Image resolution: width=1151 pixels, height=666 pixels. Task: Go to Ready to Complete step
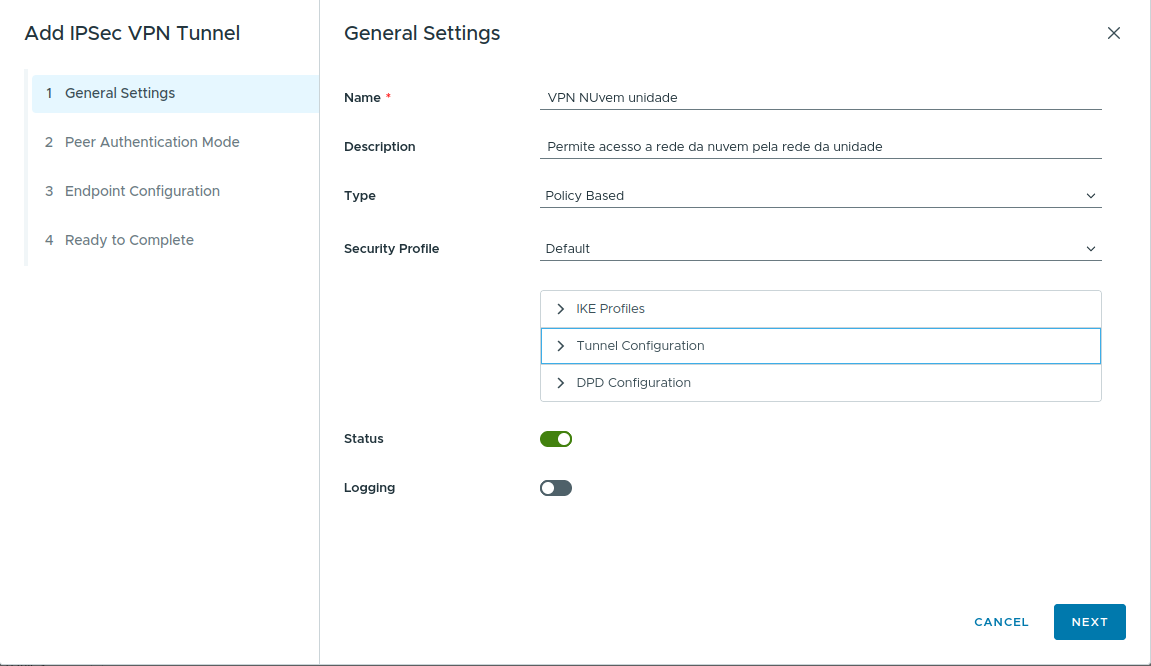pyautogui.click(x=129, y=241)
